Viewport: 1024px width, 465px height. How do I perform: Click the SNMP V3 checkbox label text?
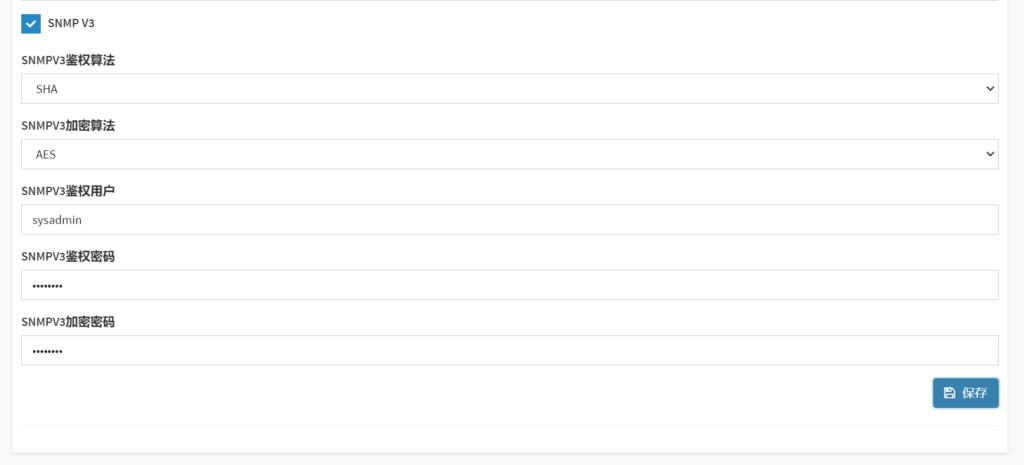point(71,23)
